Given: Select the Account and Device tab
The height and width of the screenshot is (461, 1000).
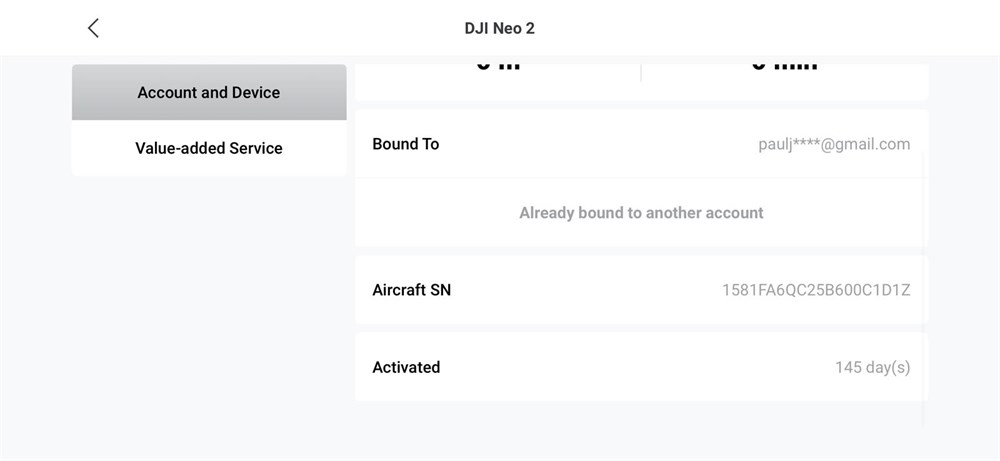Looking at the screenshot, I should [x=209, y=92].
